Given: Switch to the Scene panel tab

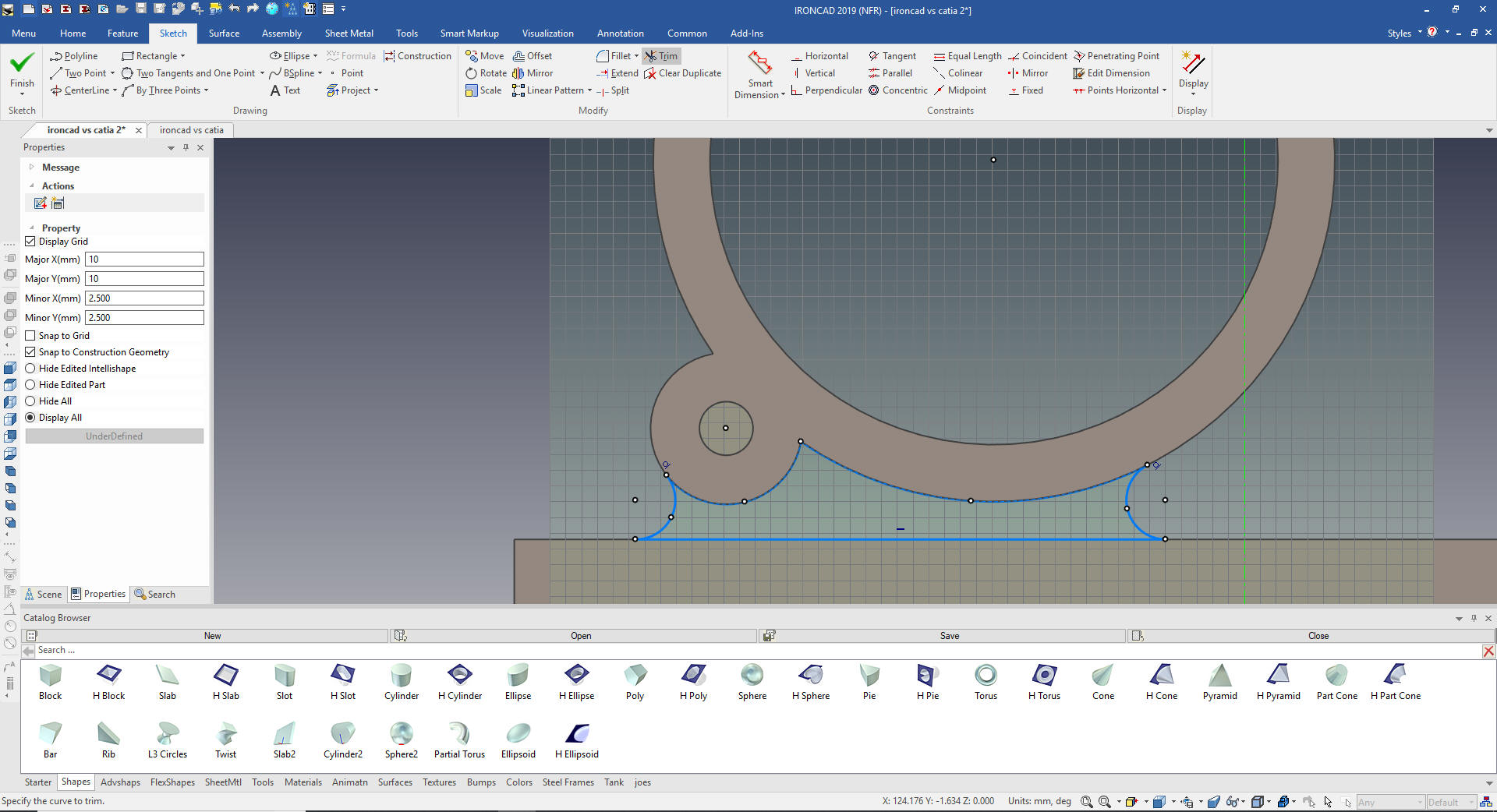Looking at the screenshot, I should click(43, 594).
